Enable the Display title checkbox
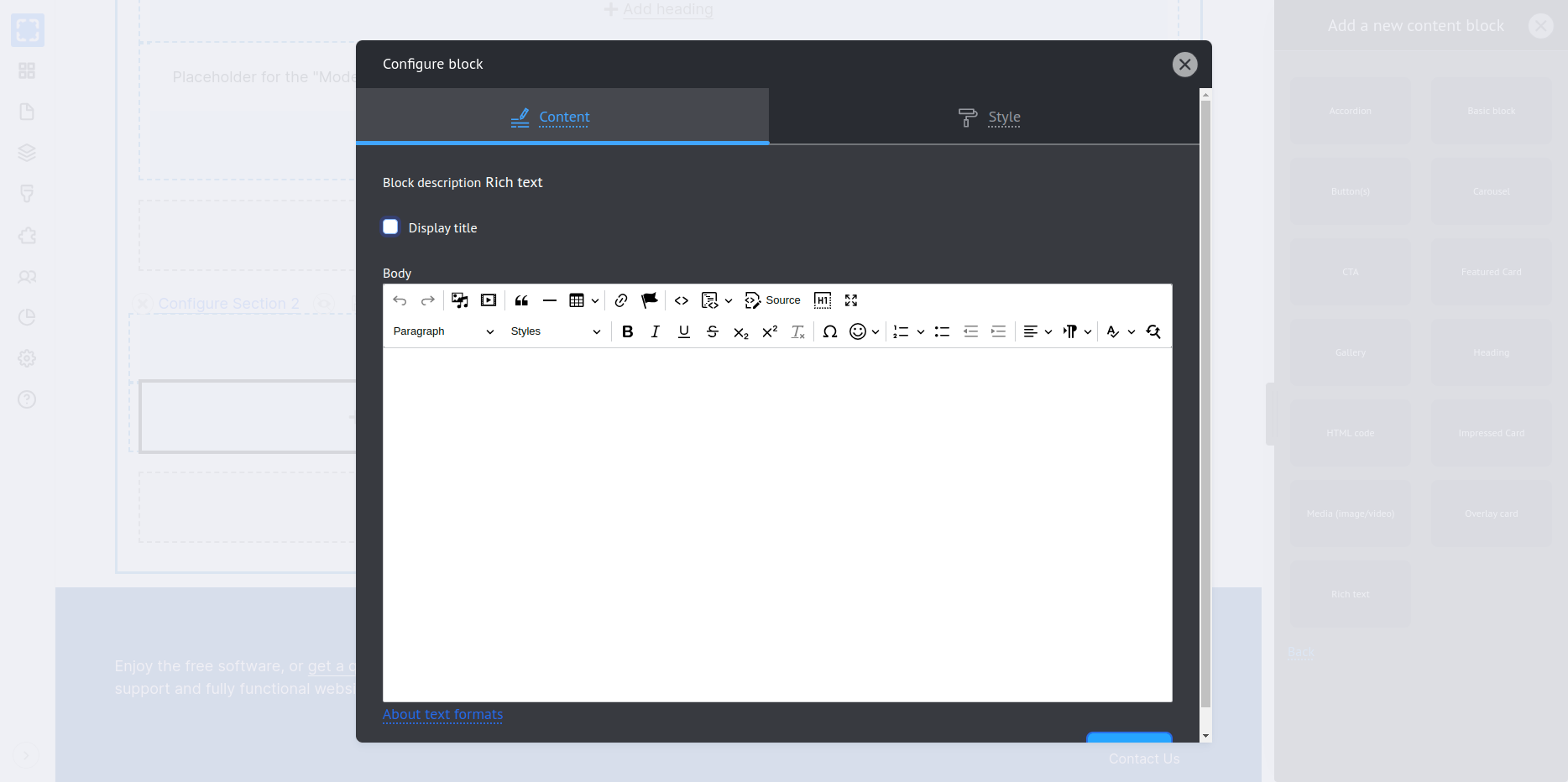 tap(390, 227)
